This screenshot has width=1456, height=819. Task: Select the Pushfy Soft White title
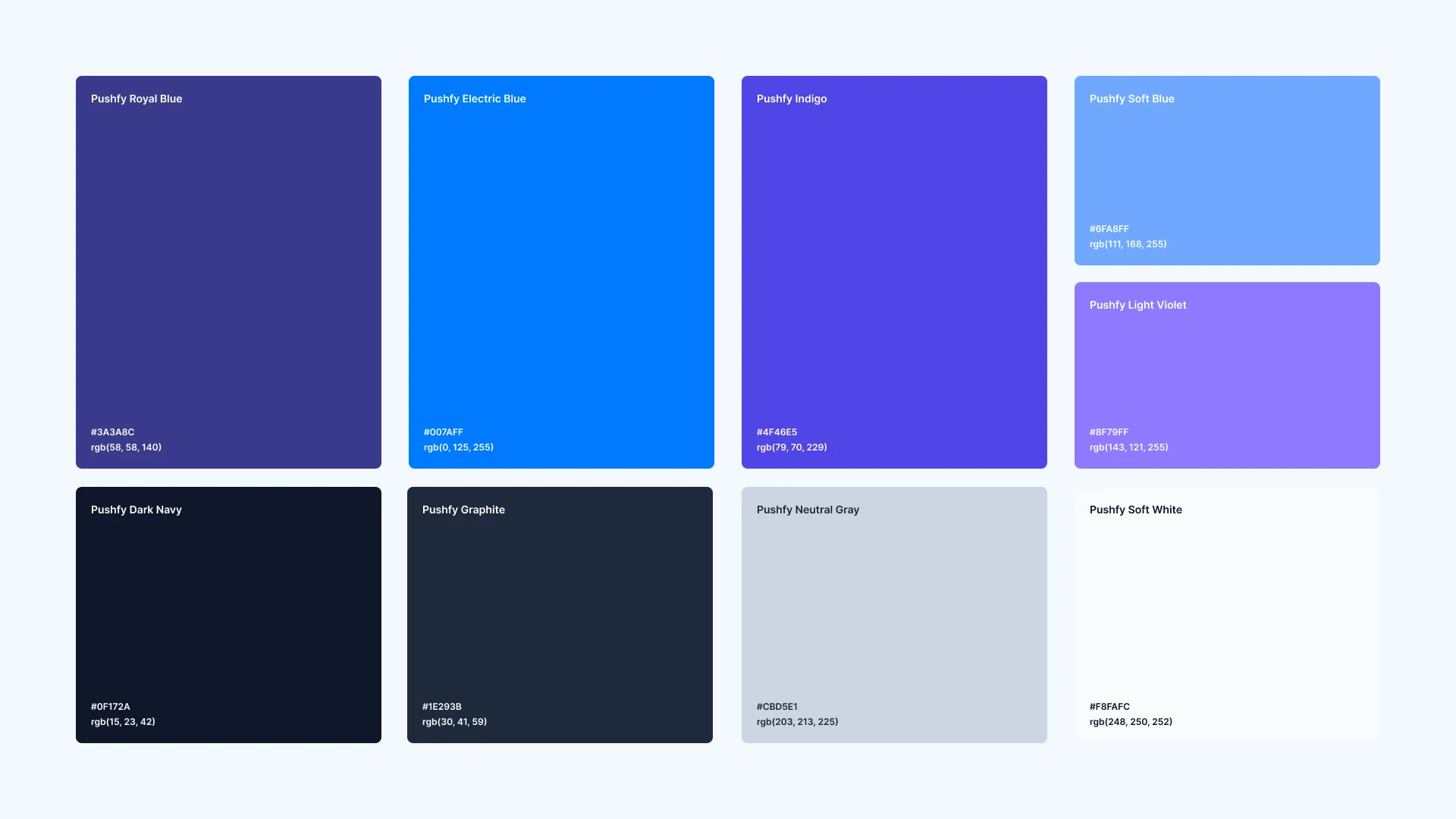tap(1135, 510)
